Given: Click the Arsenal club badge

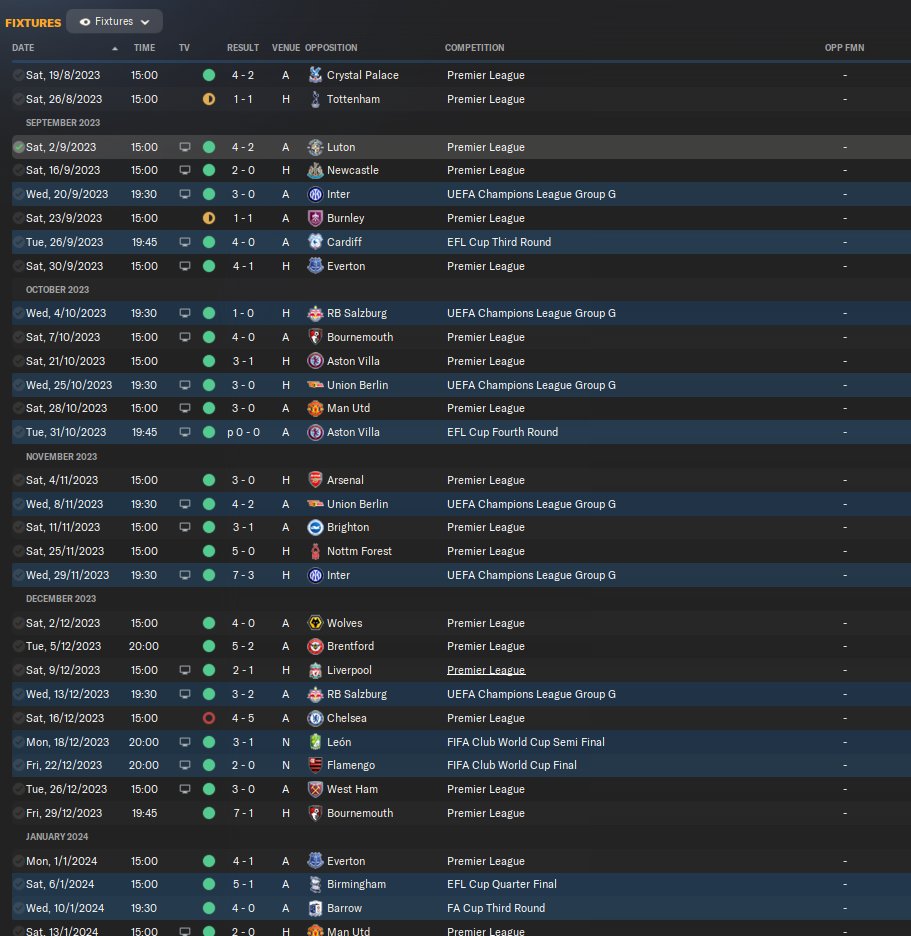Looking at the screenshot, I should pos(315,480).
